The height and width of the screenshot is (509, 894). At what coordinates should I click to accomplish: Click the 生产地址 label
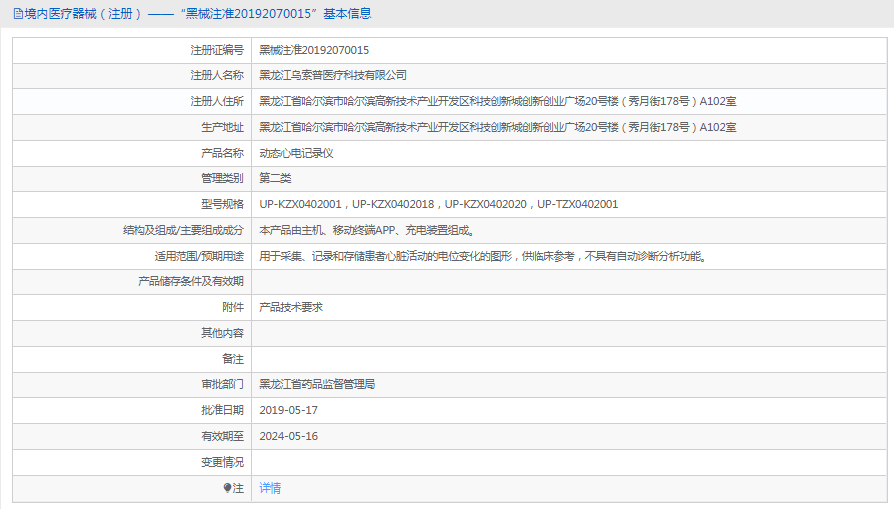tap(222, 127)
